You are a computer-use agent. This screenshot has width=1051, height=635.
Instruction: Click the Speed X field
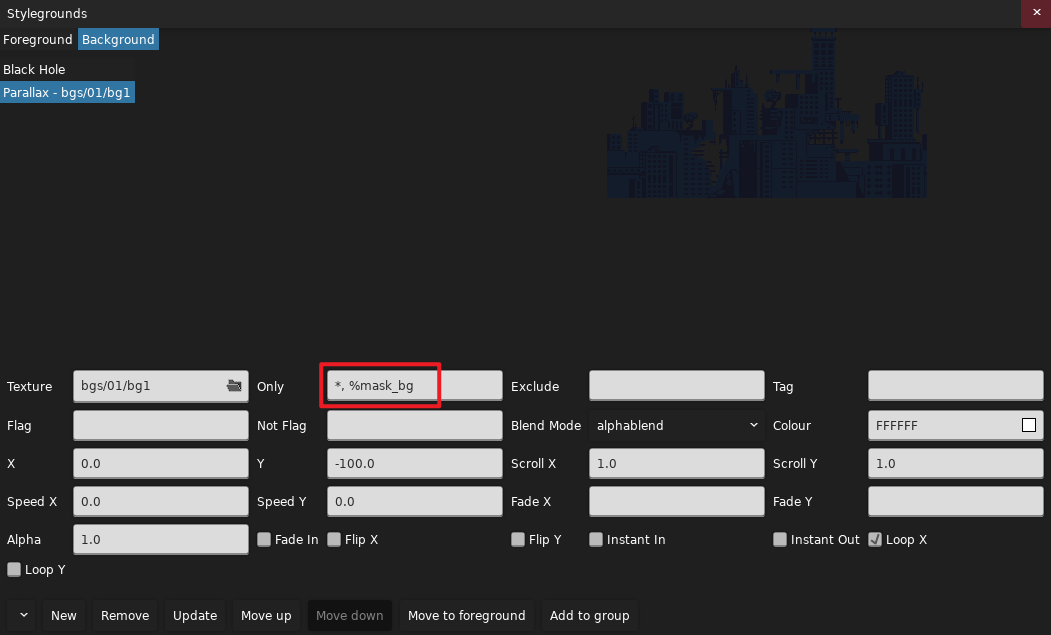(161, 502)
